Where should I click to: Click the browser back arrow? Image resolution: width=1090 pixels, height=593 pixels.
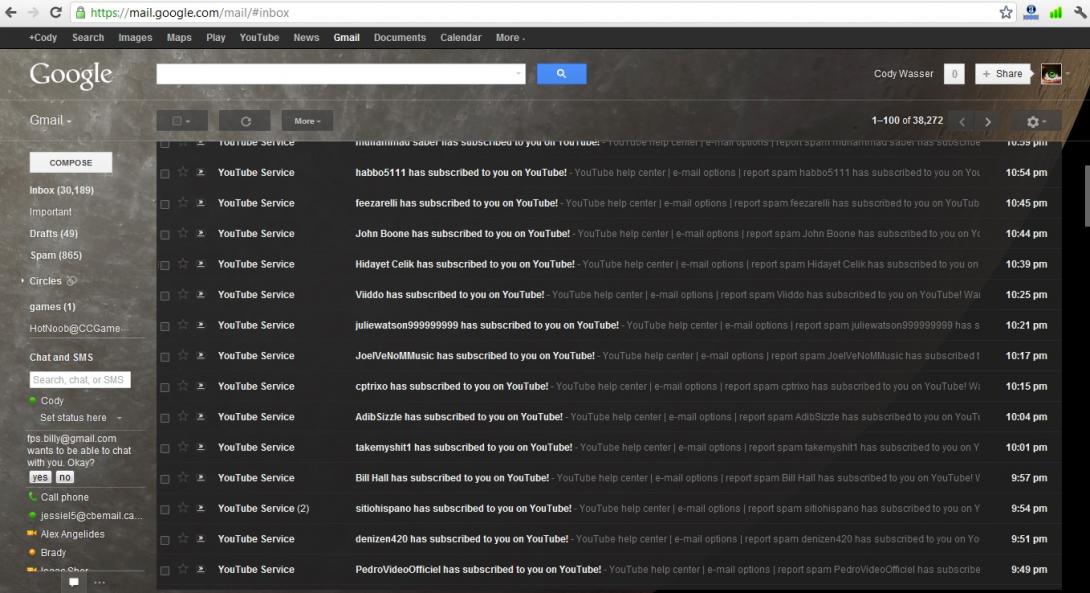coord(10,13)
